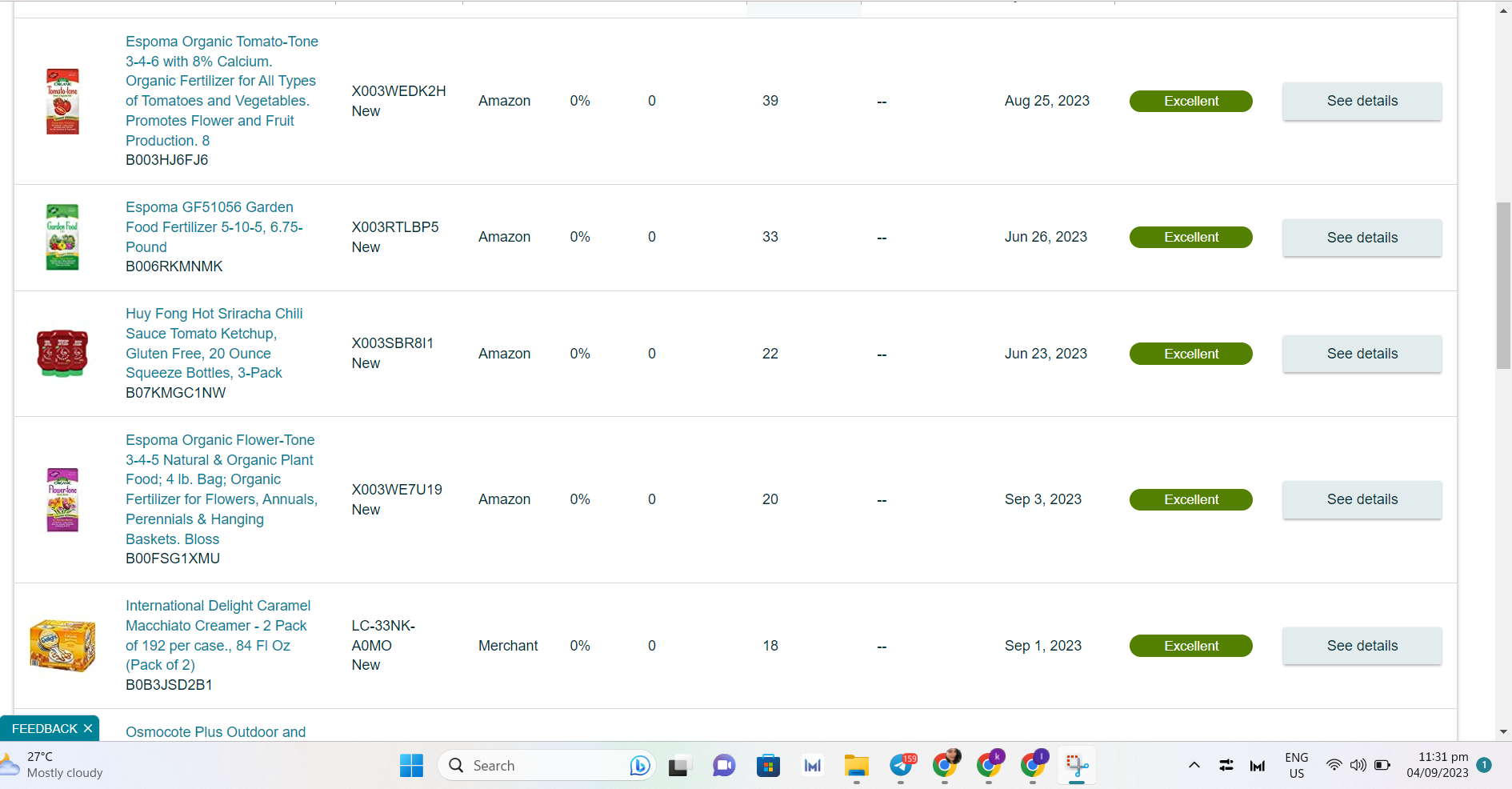
Task: Open the pinned IMI app on taskbar
Action: pos(813,766)
